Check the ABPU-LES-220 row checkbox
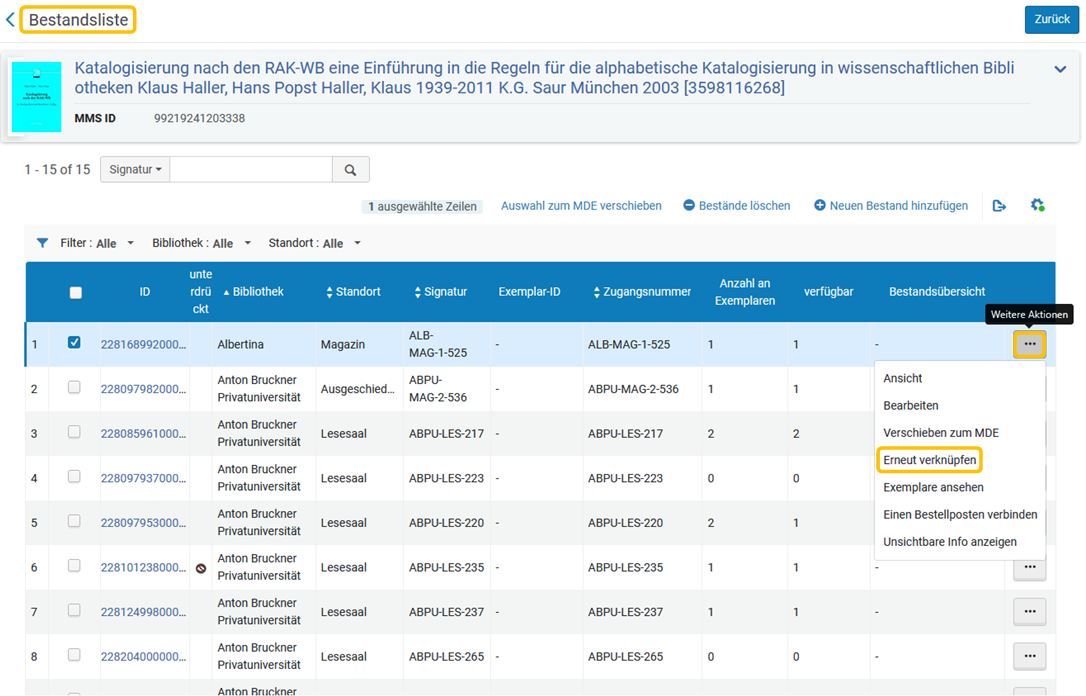The height and width of the screenshot is (696, 1086). point(74,521)
